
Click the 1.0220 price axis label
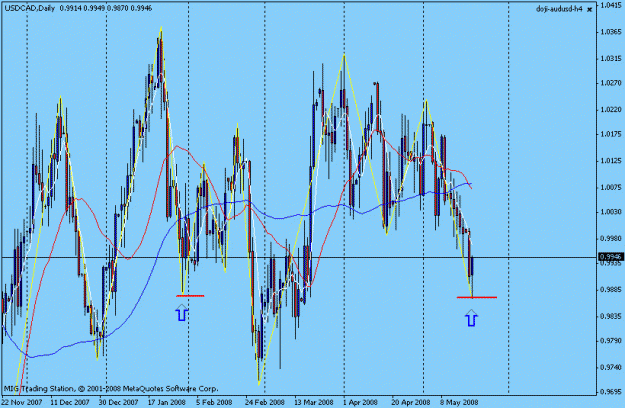[x=611, y=110]
